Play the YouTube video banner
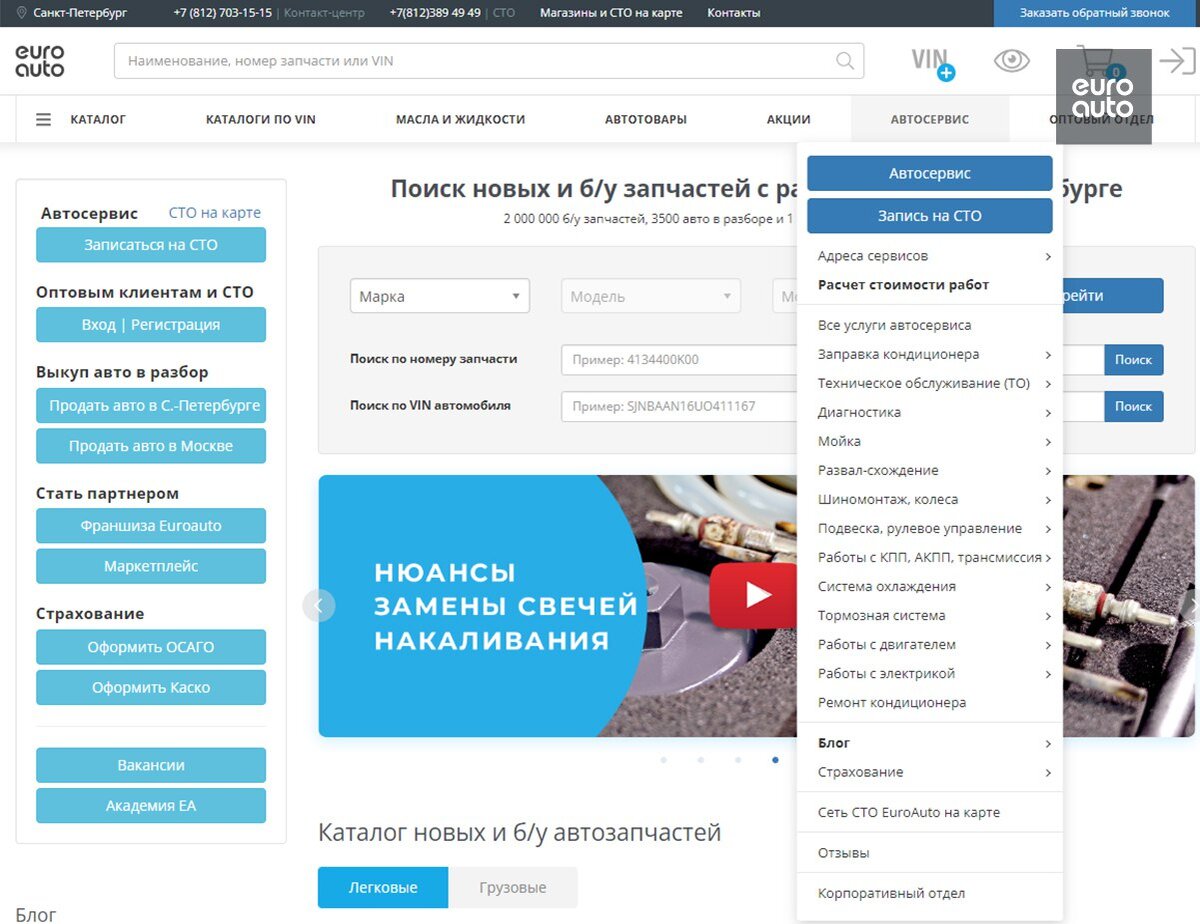 pyautogui.click(x=756, y=595)
